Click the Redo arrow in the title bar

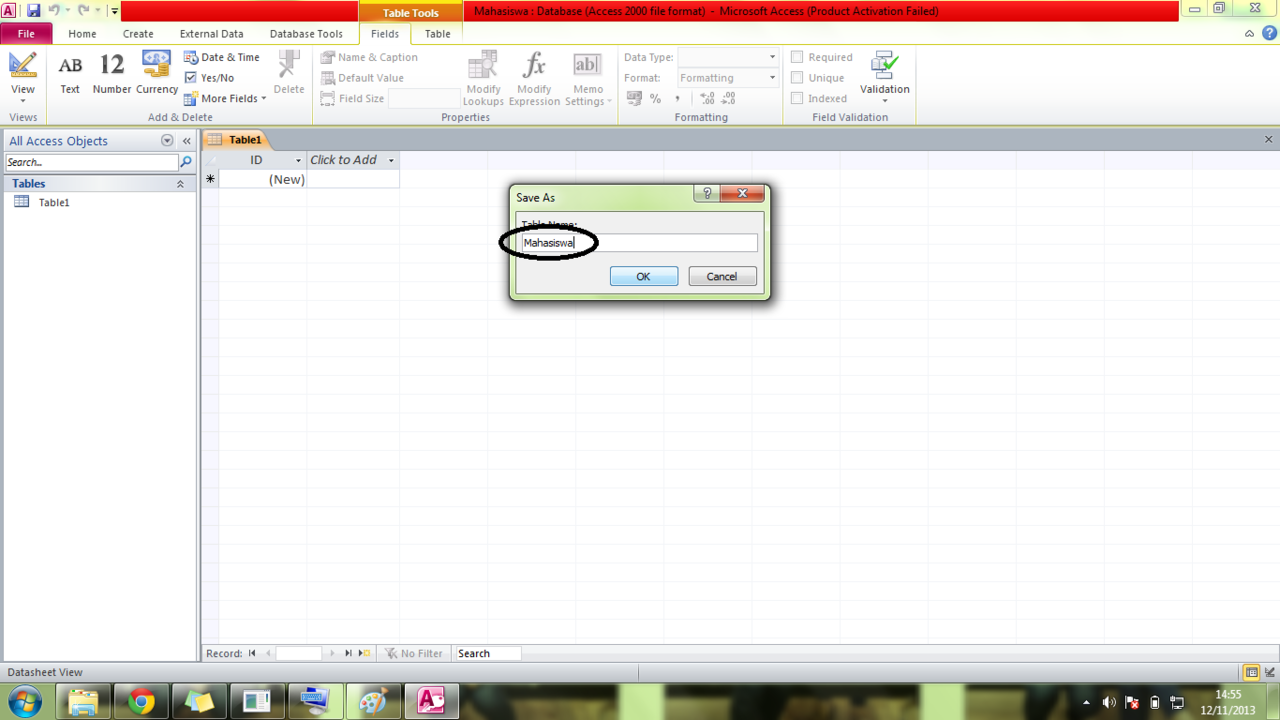click(83, 11)
